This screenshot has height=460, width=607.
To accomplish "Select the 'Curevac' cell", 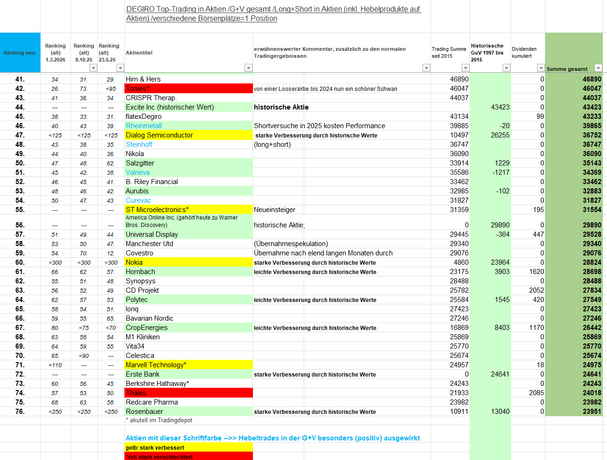I will (x=189, y=200).
